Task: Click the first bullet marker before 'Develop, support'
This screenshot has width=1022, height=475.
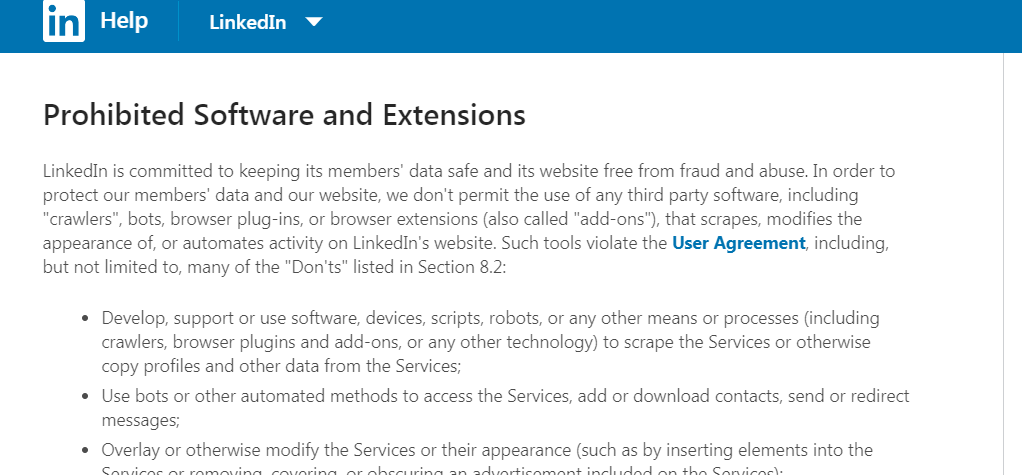Action: tap(84, 319)
